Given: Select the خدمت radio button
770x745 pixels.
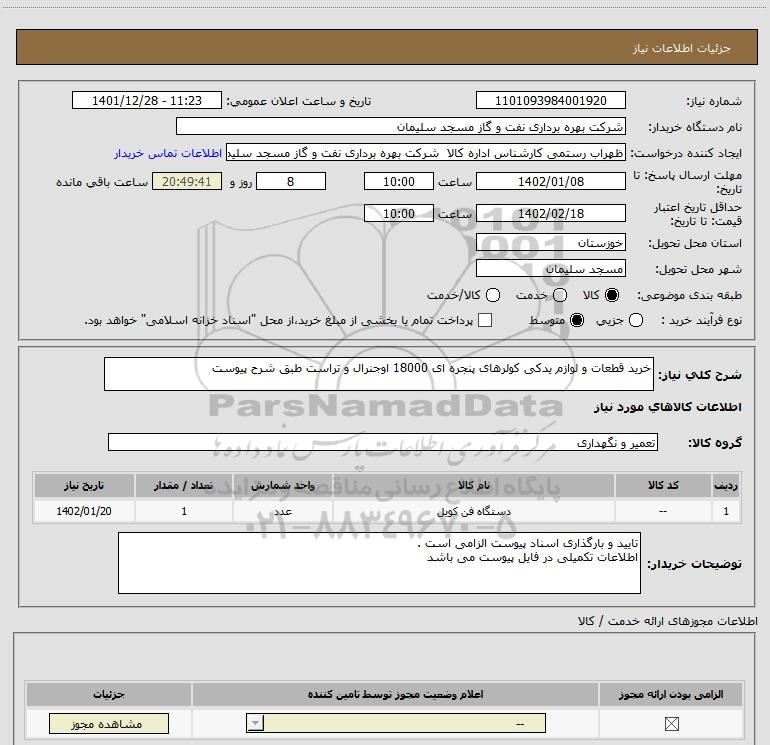Looking at the screenshot, I should click(x=560, y=295).
